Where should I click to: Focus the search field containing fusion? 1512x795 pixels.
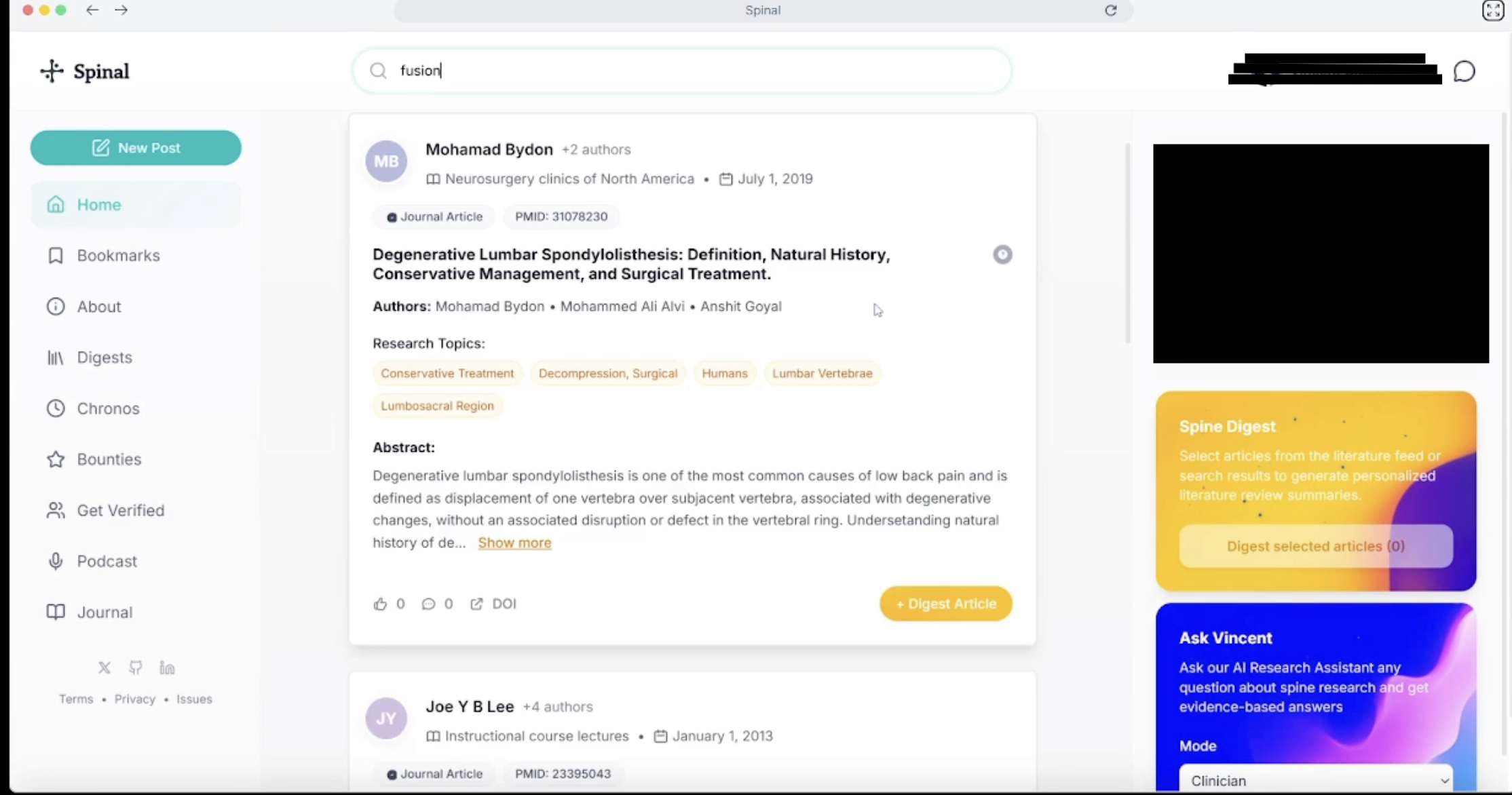coord(682,71)
